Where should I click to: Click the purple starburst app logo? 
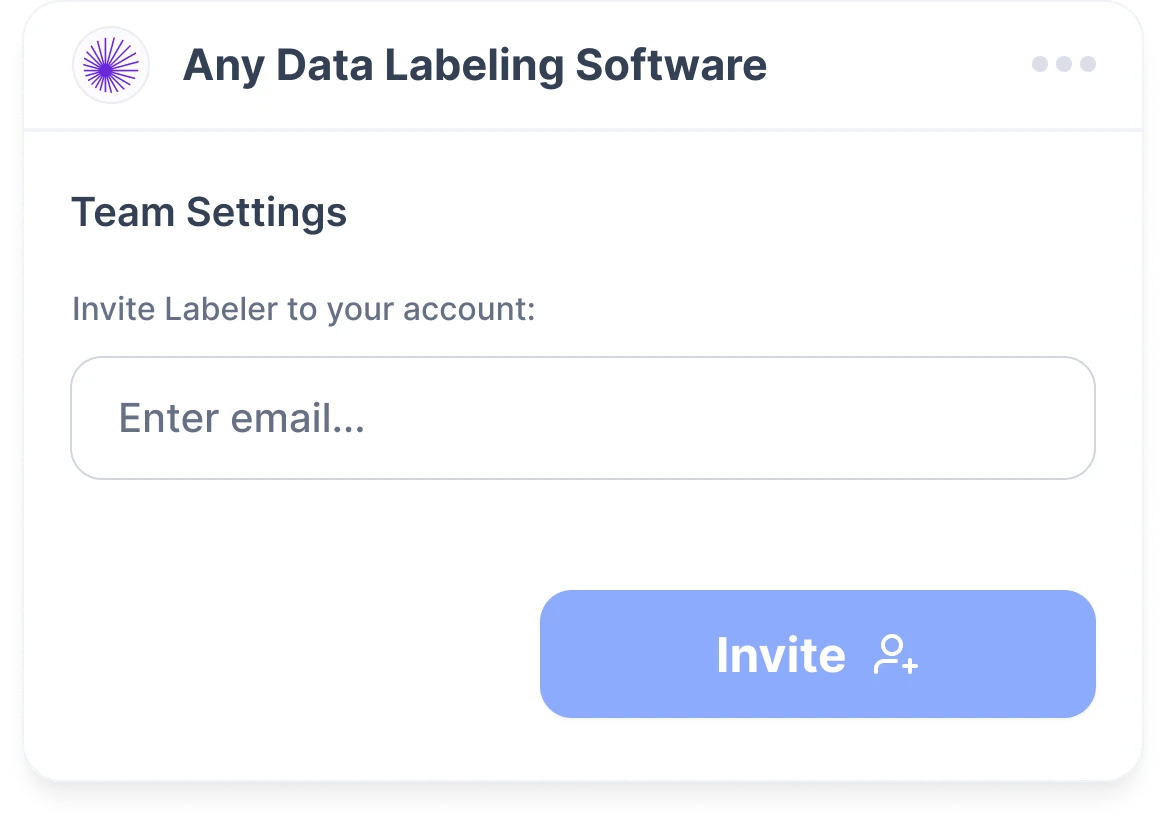pyautogui.click(x=111, y=65)
